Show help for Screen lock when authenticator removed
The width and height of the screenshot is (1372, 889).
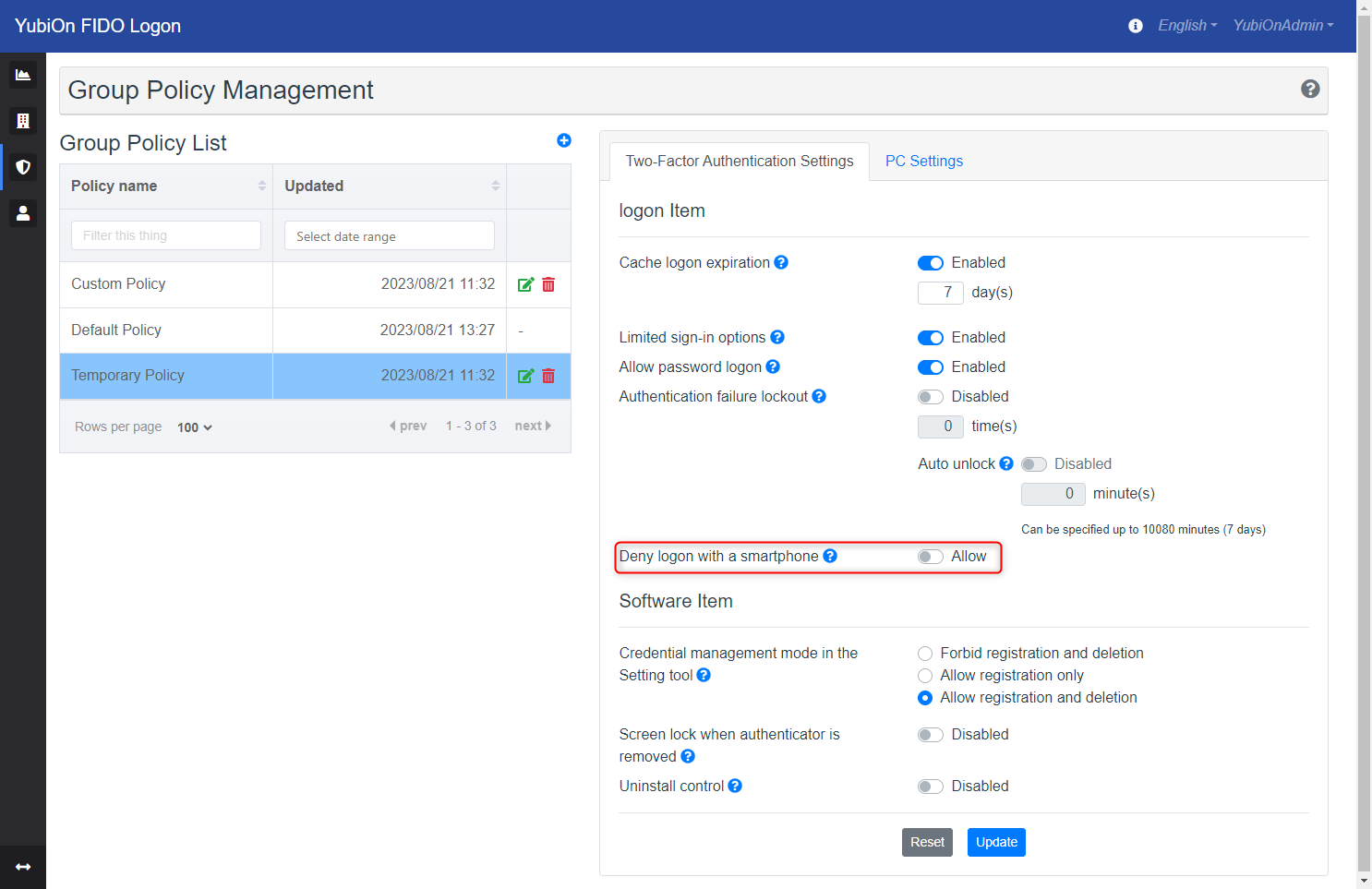688,756
